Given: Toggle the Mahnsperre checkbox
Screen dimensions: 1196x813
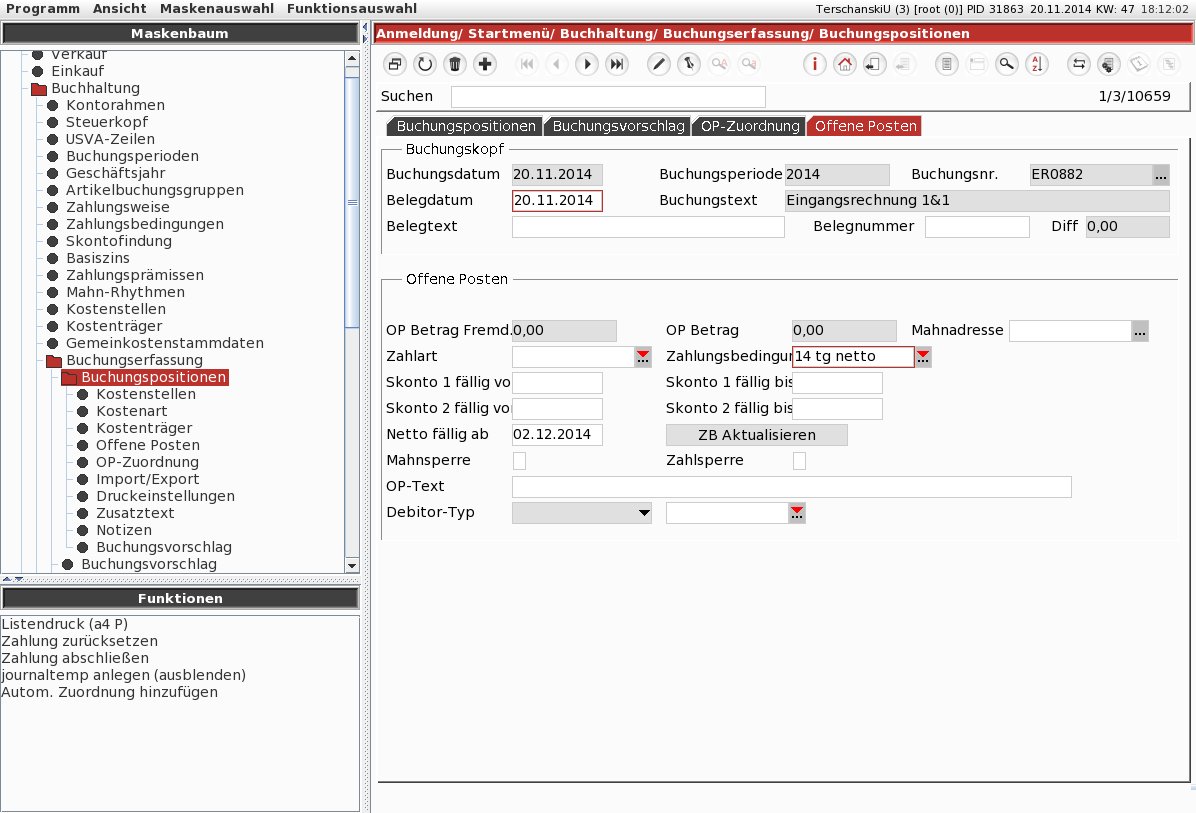Looking at the screenshot, I should coord(519,461).
